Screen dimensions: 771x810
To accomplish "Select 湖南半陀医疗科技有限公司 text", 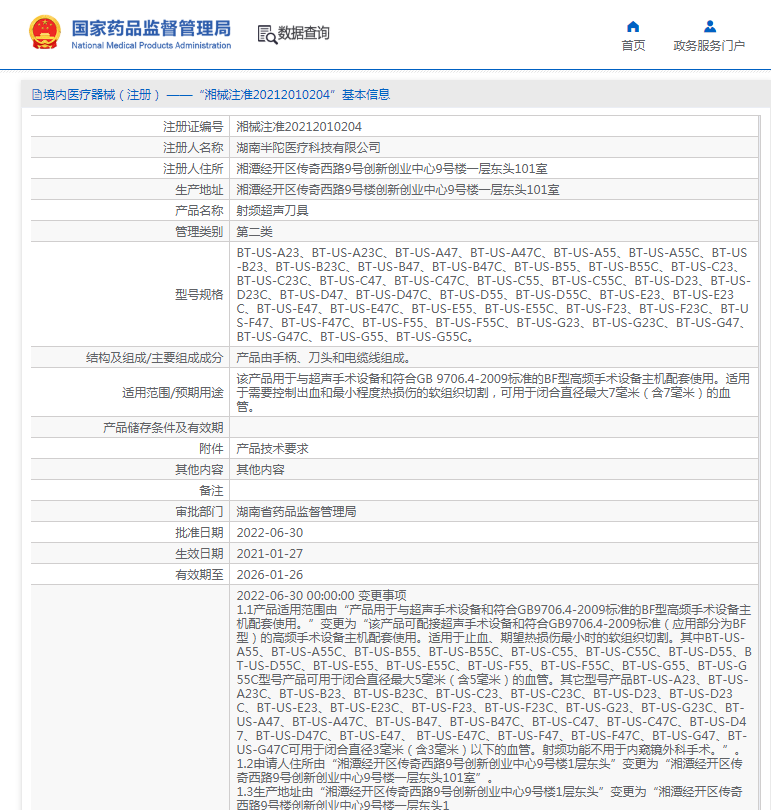I will [x=308, y=148].
